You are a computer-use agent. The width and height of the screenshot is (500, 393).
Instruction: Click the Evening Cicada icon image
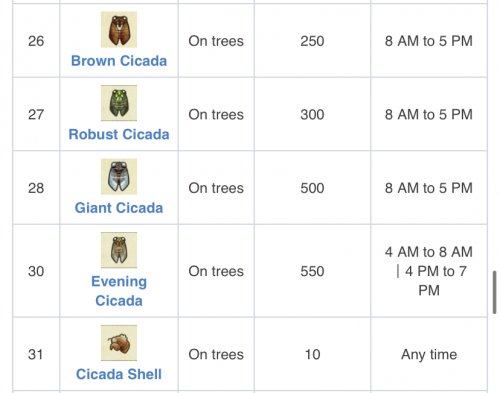click(119, 250)
